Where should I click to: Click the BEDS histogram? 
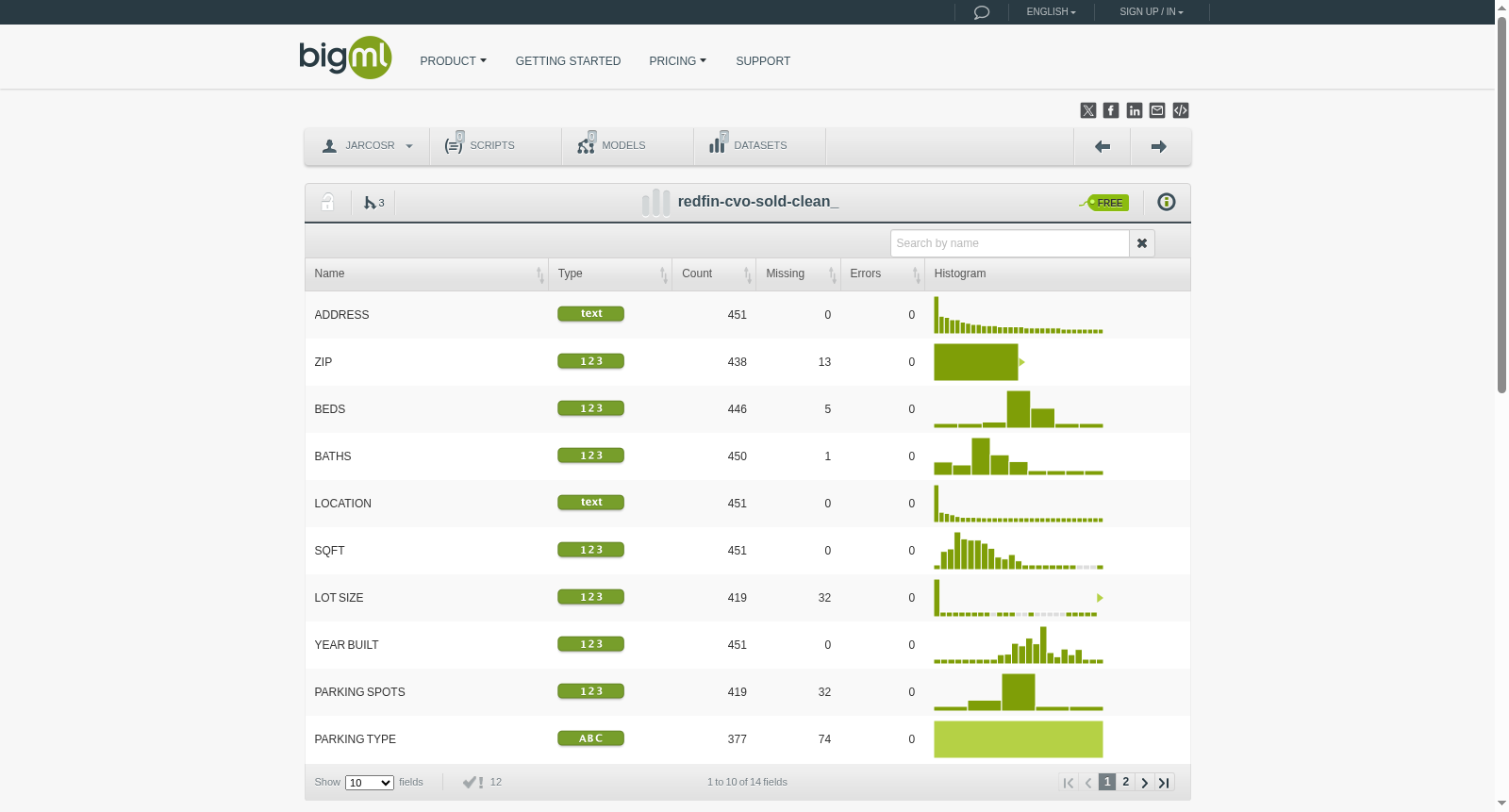[1019, 409]
